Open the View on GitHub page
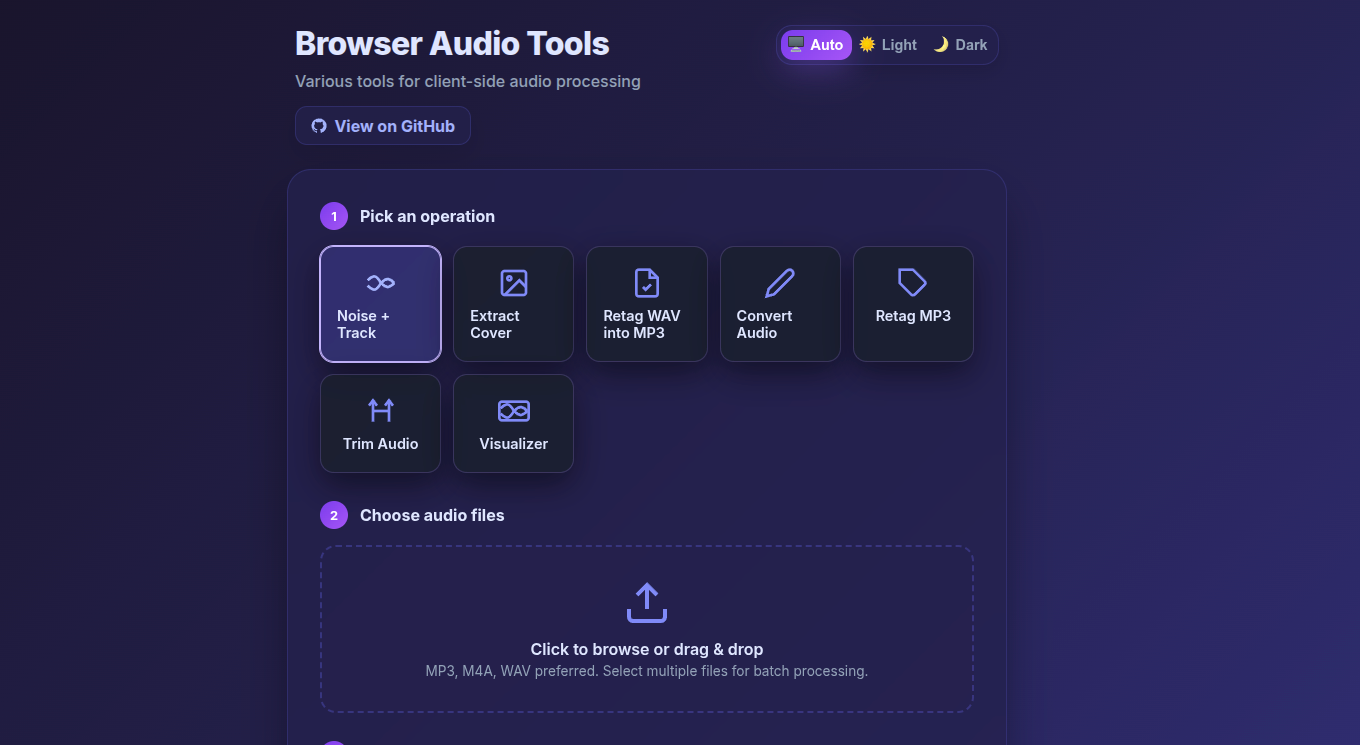The width and height of the screenshot is (1360, 745). tap(382, 125)
